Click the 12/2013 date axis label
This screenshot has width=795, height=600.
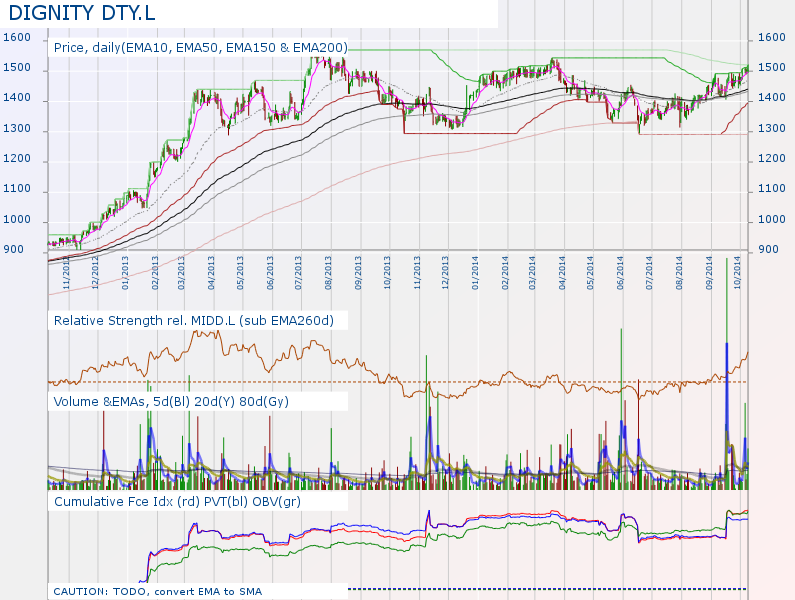click(445, 273)
